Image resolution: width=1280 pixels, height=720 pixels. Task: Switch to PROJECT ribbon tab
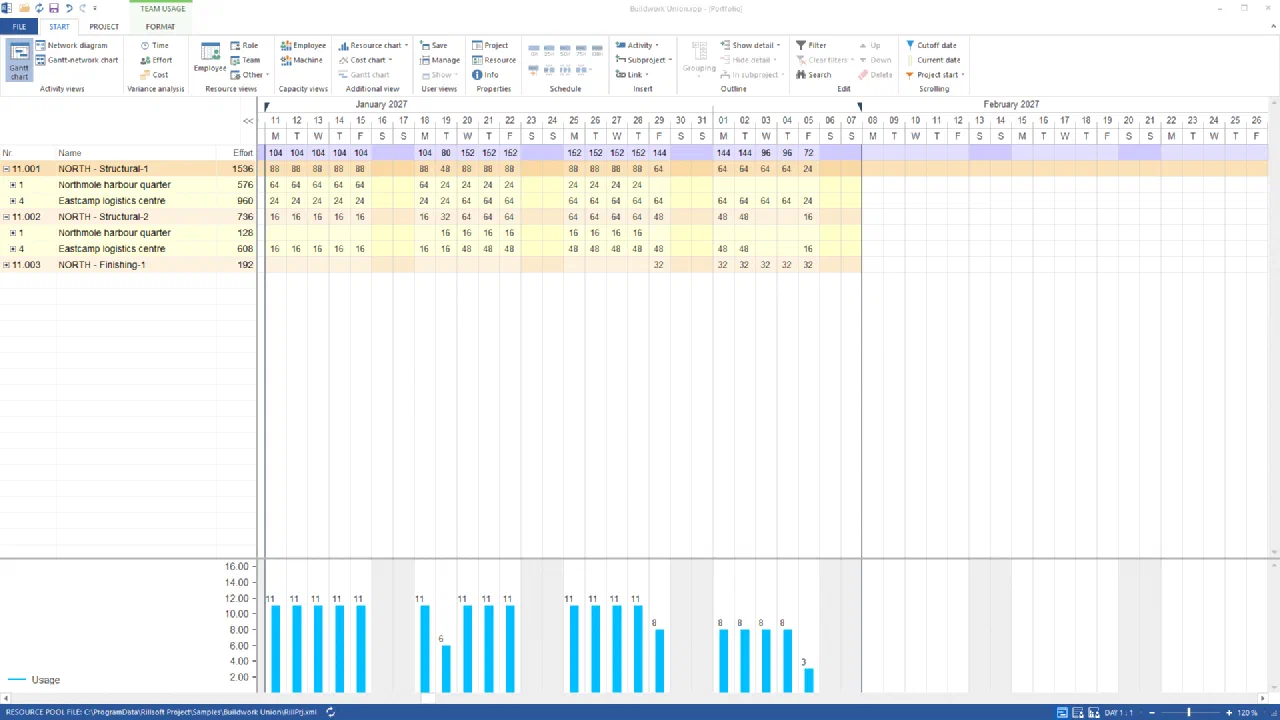[104, 27]
